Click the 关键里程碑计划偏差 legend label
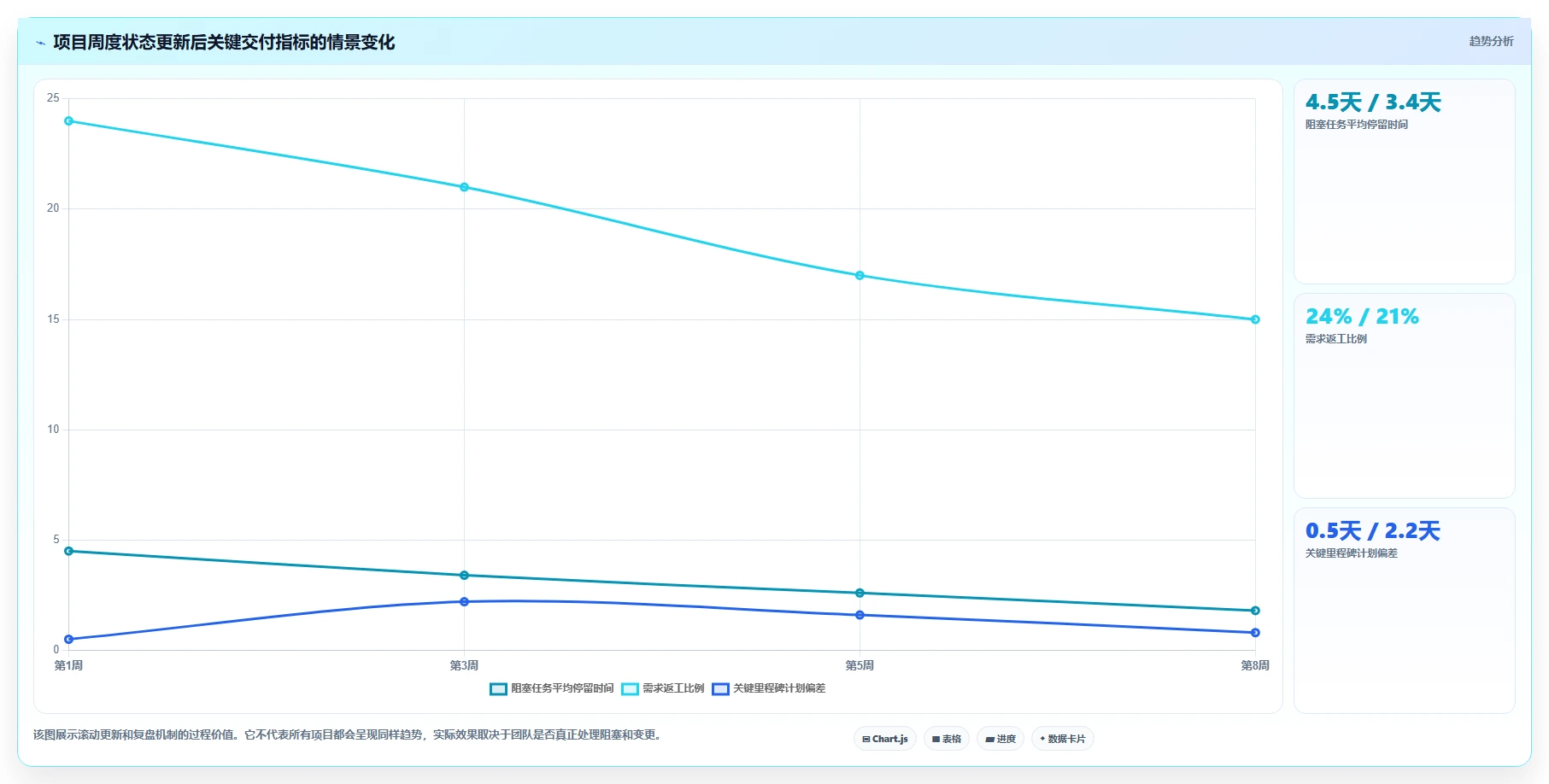Viewport: 1549px width, 784px height. tap(779, 688)
